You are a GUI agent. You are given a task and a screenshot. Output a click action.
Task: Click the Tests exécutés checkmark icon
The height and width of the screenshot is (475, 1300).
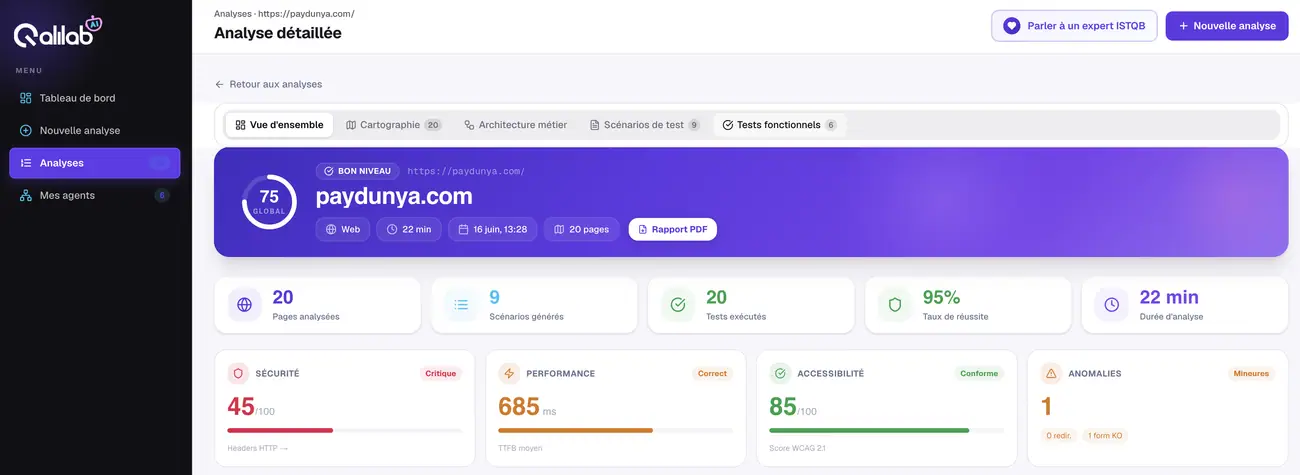tap(678, 305)
